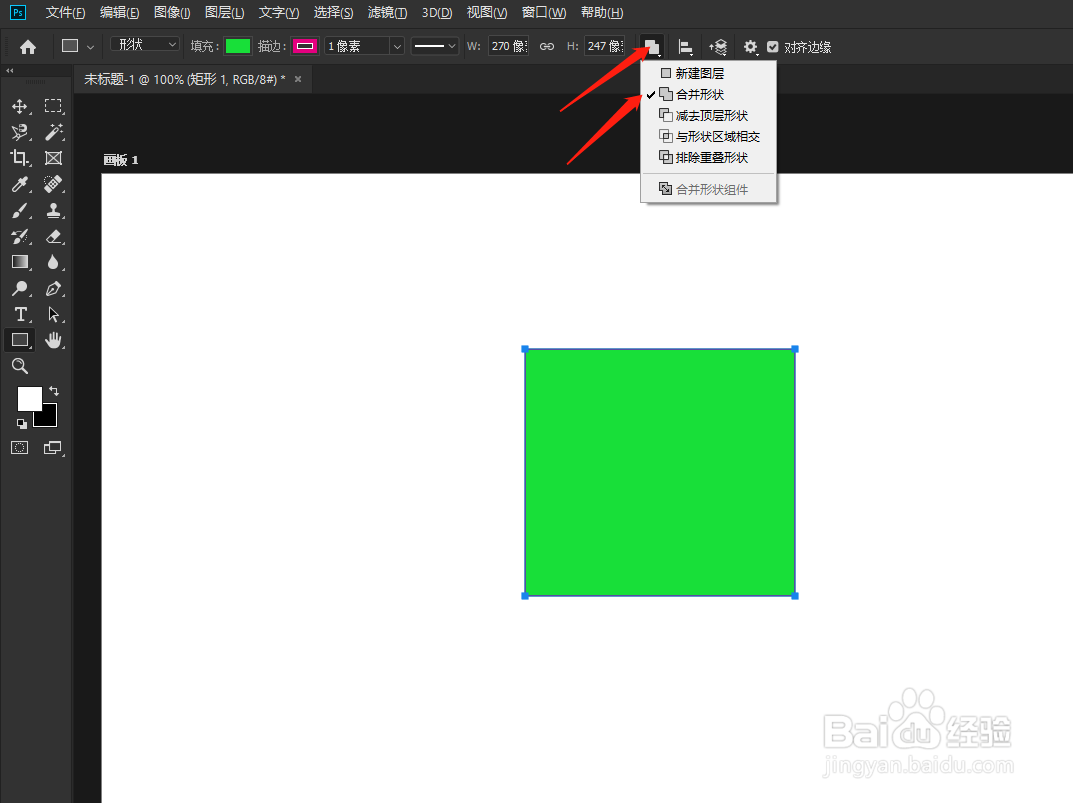1073x803 pixels.
Task: Open path operations button
Action: tap(651, 47)
